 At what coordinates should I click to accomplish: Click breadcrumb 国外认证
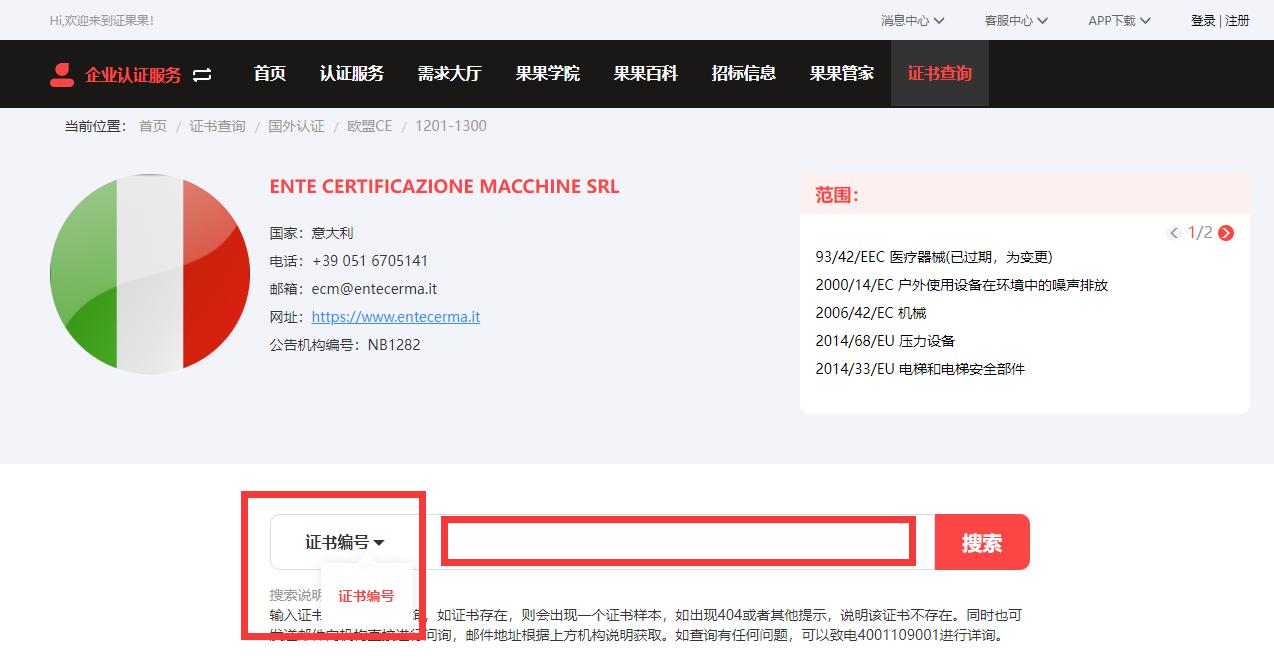click(x=296, y=126)
